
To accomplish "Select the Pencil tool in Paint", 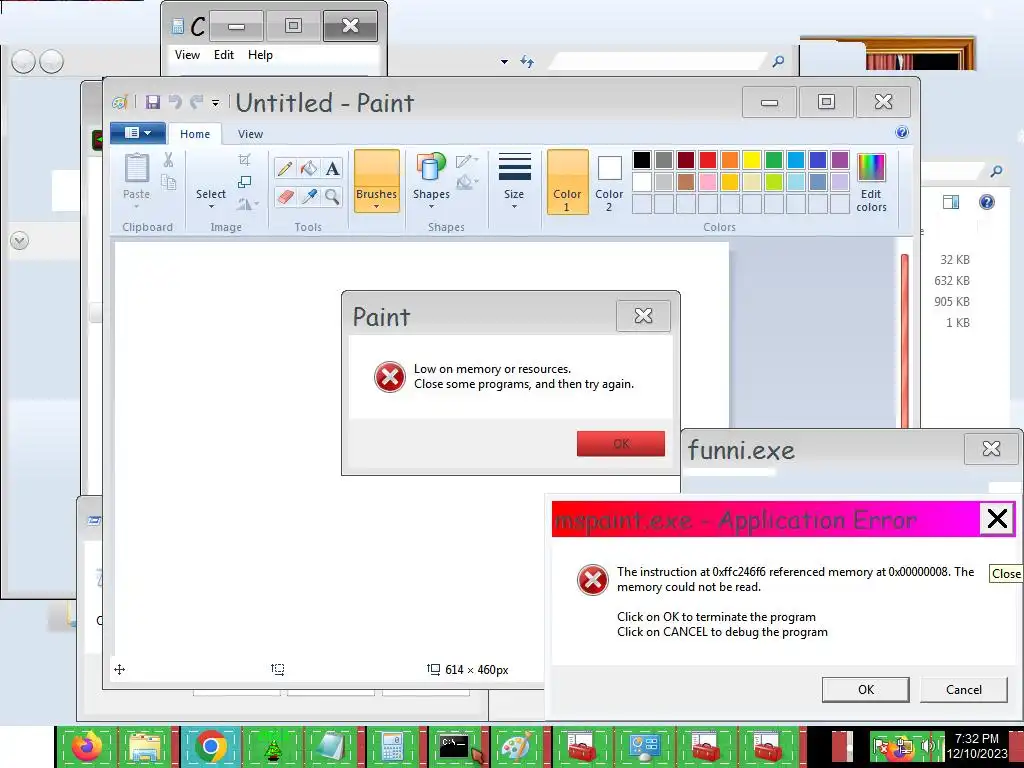I will [284, 168].
